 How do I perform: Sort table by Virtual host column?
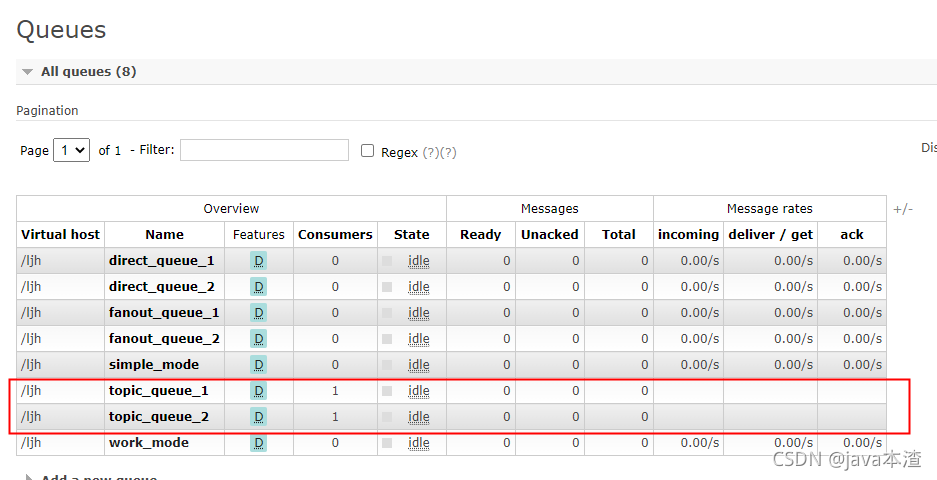point(60,234)
